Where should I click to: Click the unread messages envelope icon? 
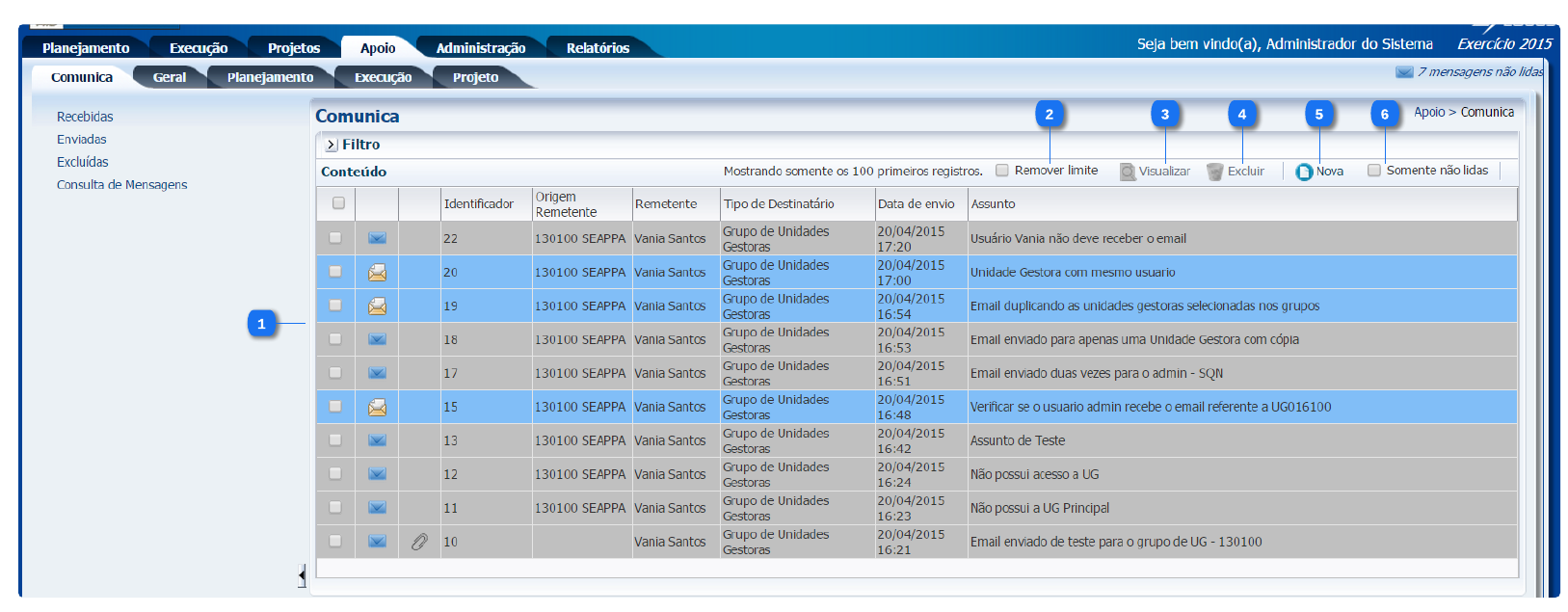[1404, 72]
